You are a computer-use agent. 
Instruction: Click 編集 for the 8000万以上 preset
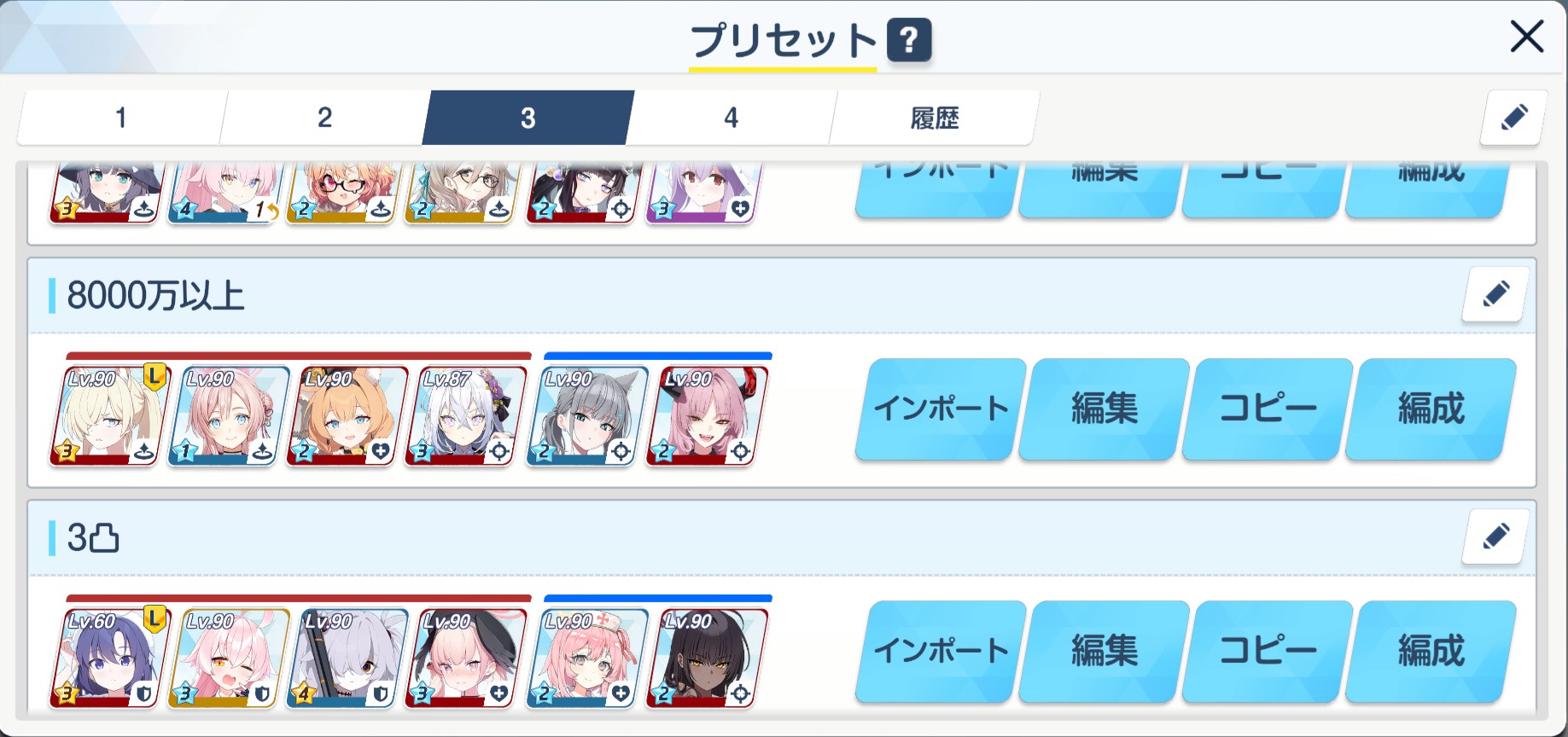(1105, 409)
